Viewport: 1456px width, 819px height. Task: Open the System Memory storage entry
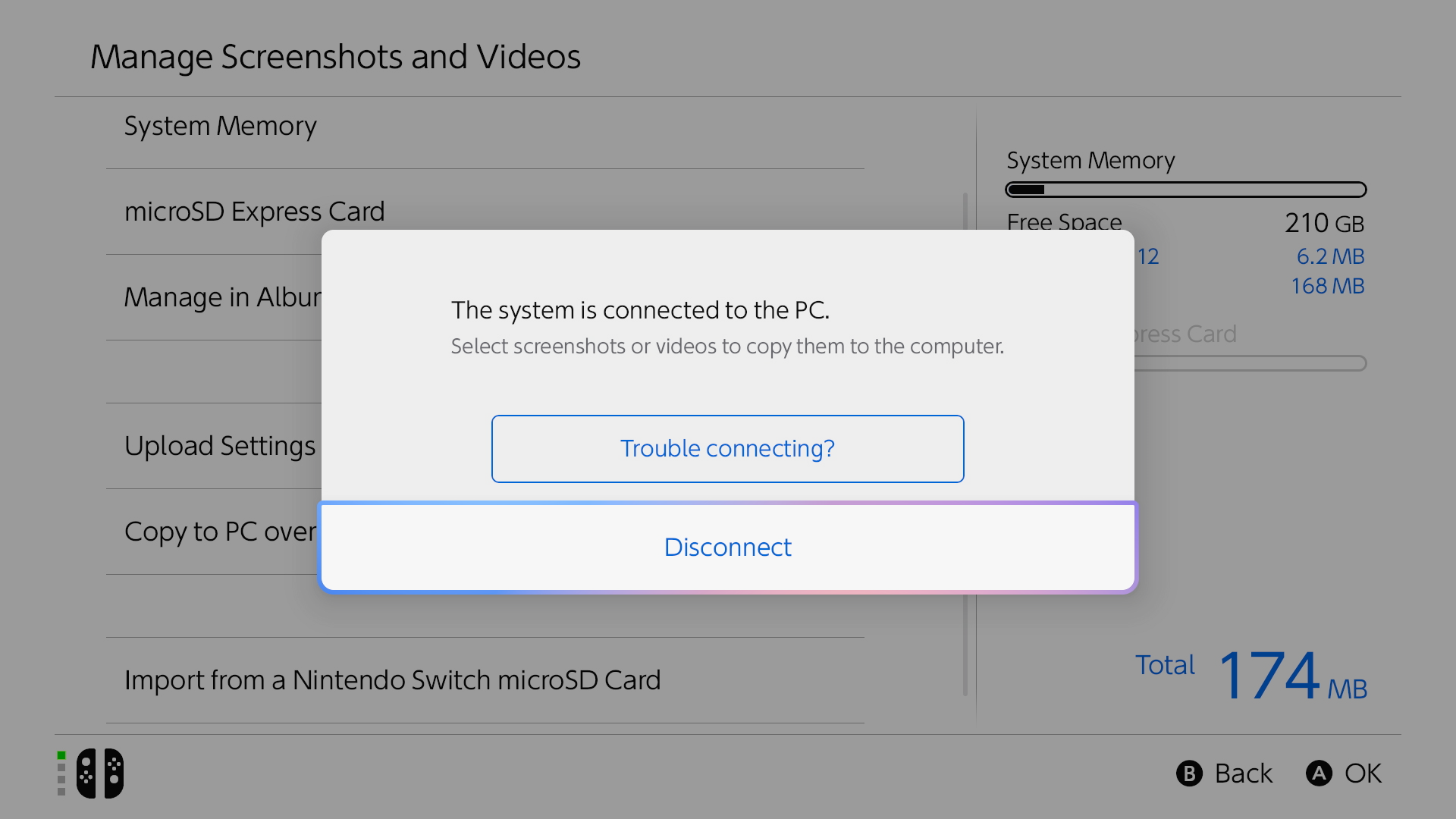click(221, 126)
